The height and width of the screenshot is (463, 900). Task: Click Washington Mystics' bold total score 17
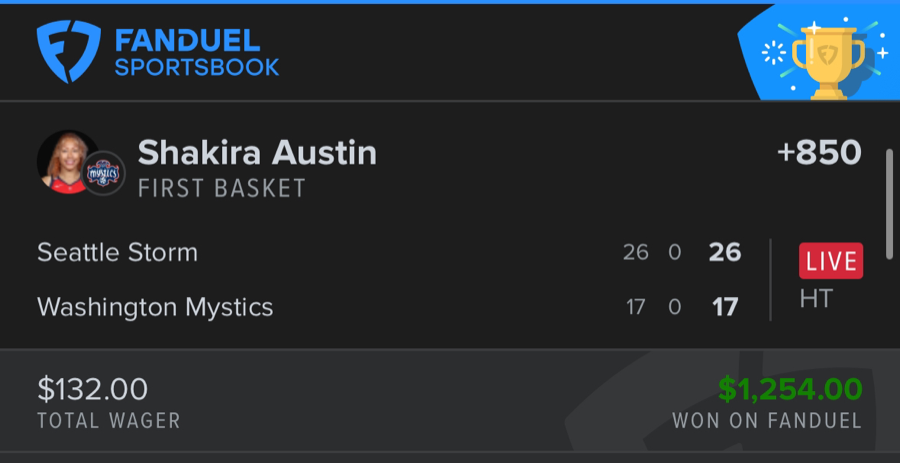tap(724, 306)
